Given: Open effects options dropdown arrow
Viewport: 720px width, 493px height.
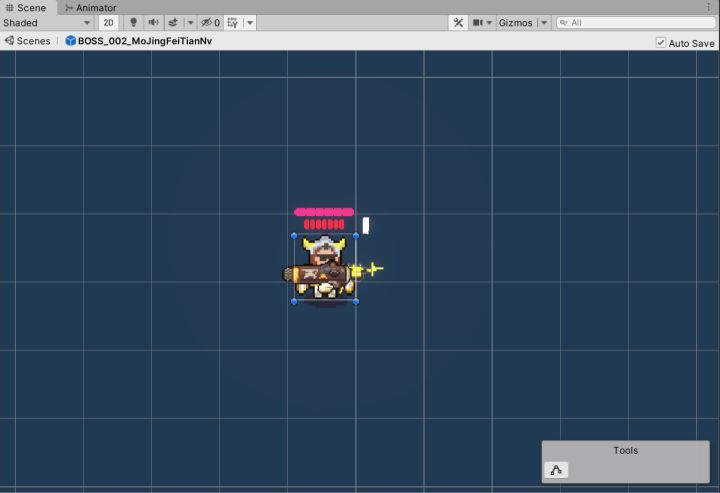Looking at the screenshot, I should coord(190,22).
